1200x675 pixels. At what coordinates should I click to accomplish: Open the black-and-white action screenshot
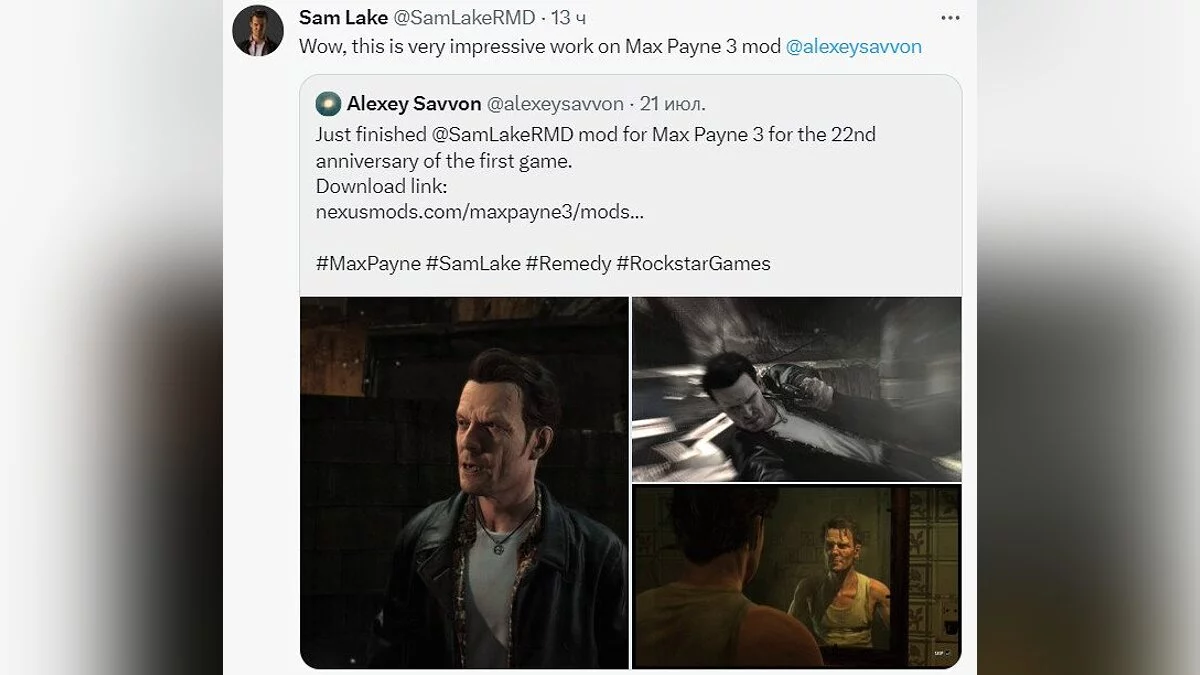(796, 388)
